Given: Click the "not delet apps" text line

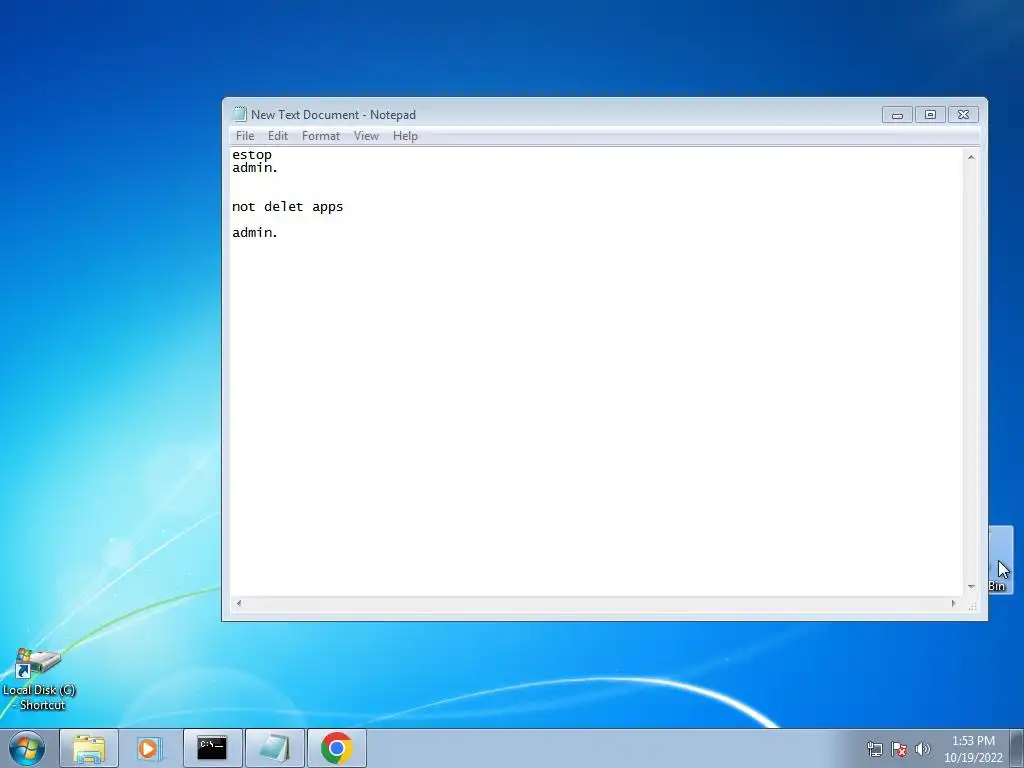Looking at the screenshot, I should click(x=287, y=207).
